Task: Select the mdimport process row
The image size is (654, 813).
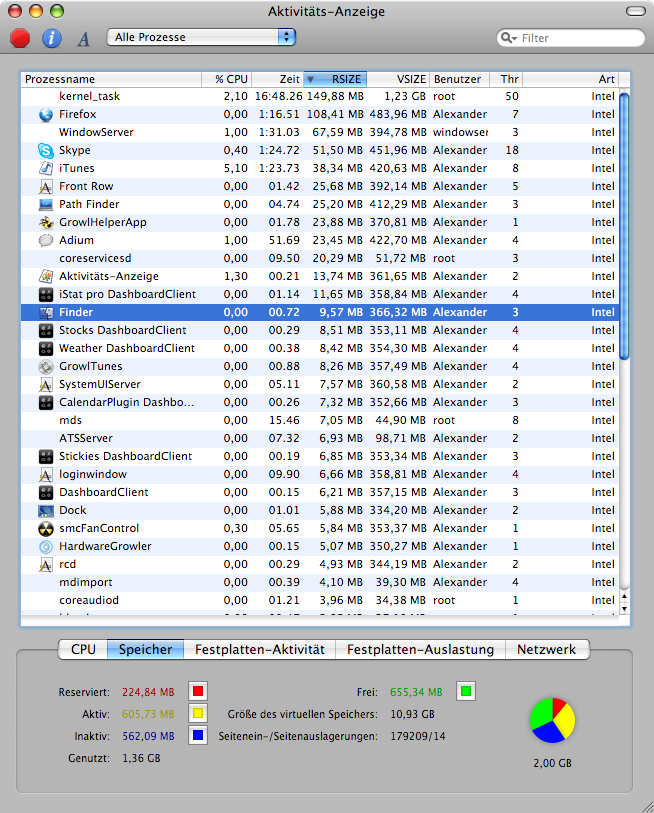Action: coord(320,582)
